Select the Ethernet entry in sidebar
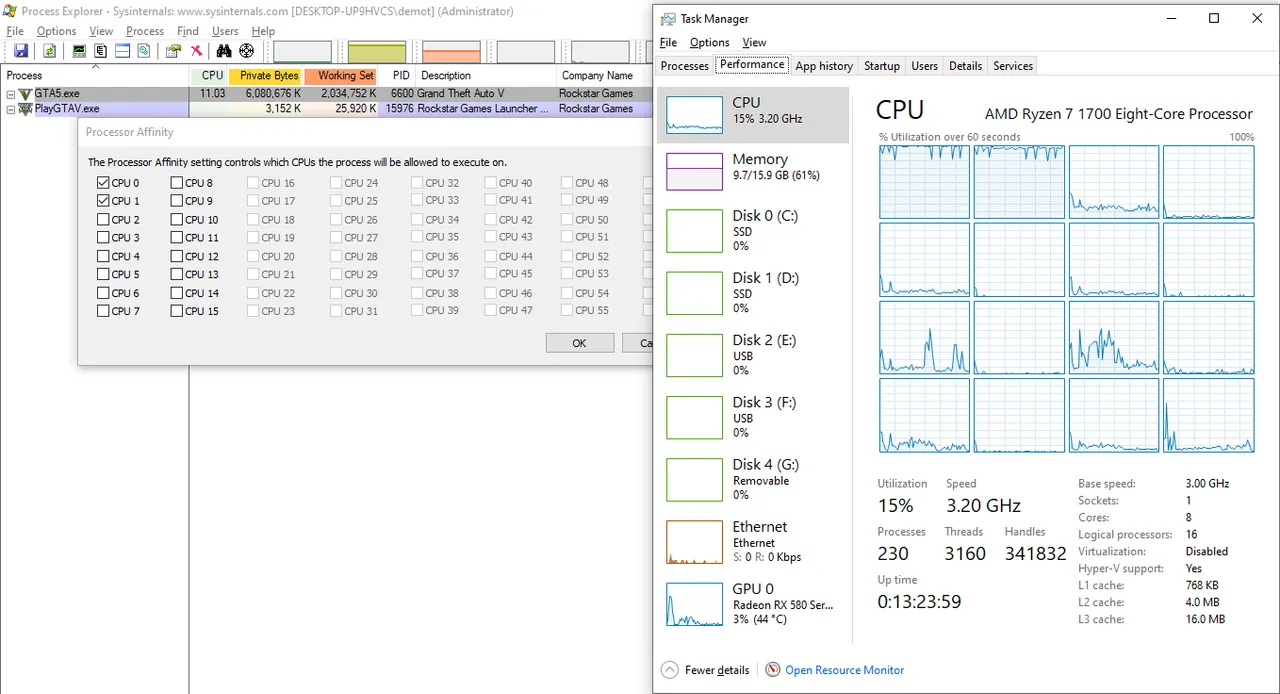Viewport: 1280px width, 694px height. pyautogui.click(x=752, y=541)
